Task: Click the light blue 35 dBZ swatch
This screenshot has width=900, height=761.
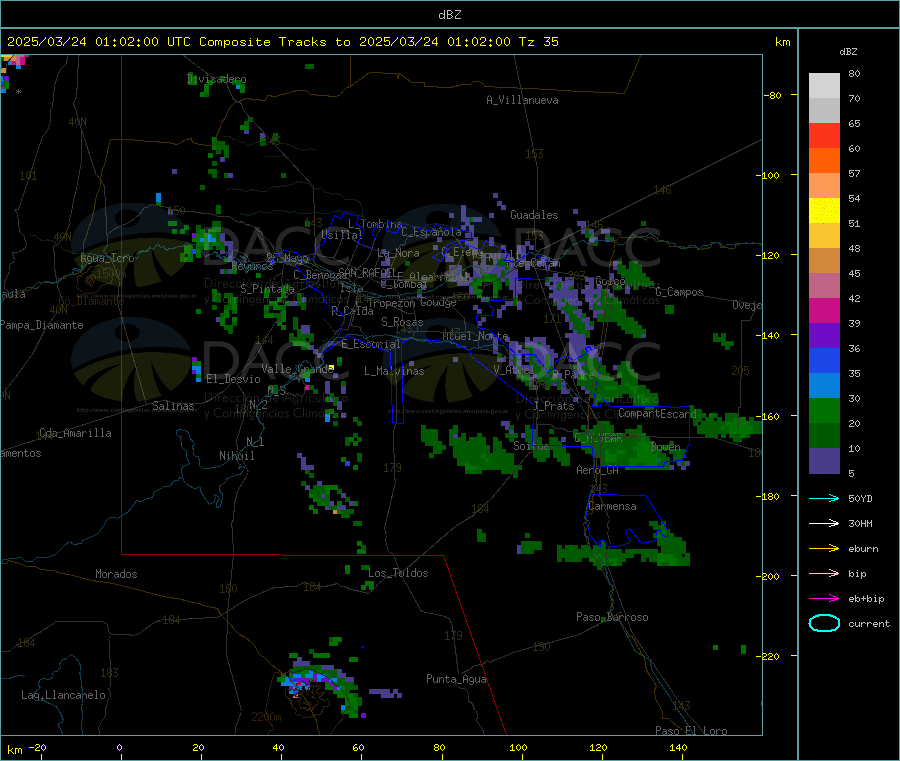Action: point(824,386)
